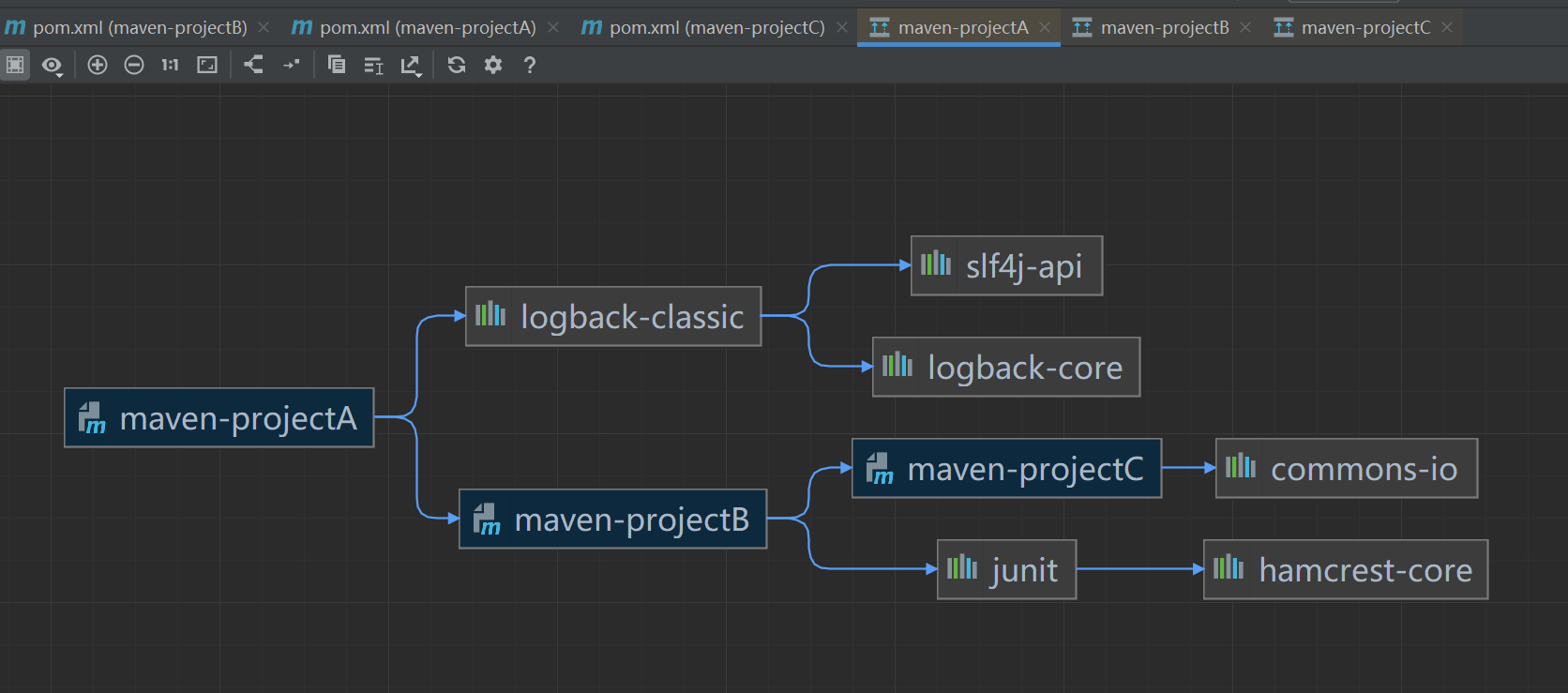Click the help question mark icon
Viewport: 1568px width, 693px height.
[x=530, y=65]
